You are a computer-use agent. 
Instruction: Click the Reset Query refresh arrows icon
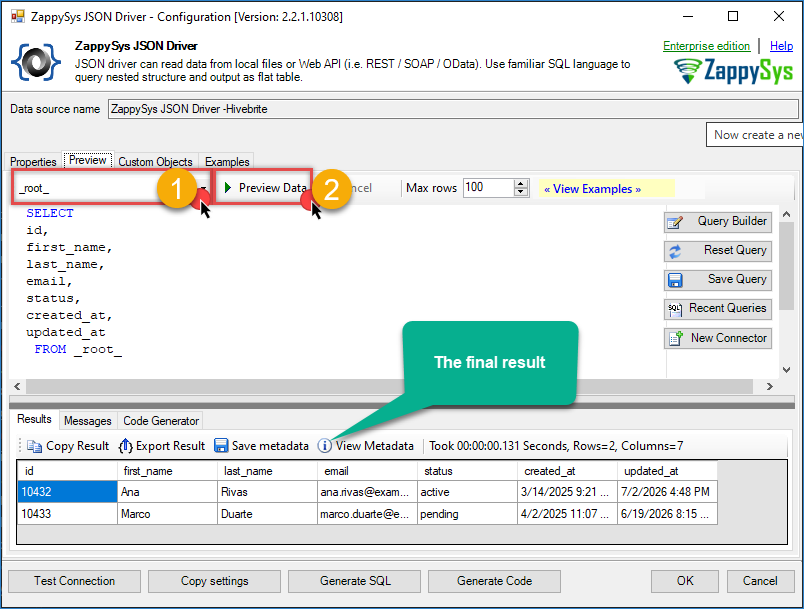675,251
